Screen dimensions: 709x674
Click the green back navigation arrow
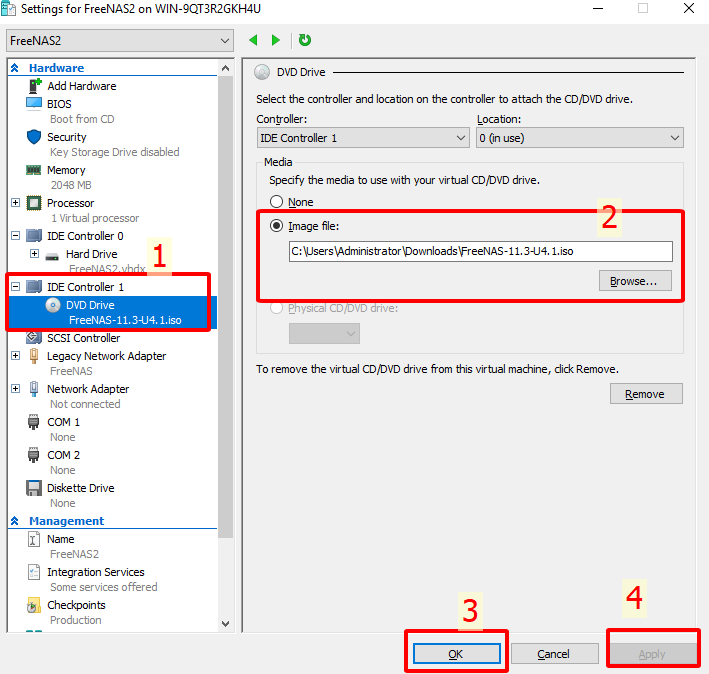point(253,40)
